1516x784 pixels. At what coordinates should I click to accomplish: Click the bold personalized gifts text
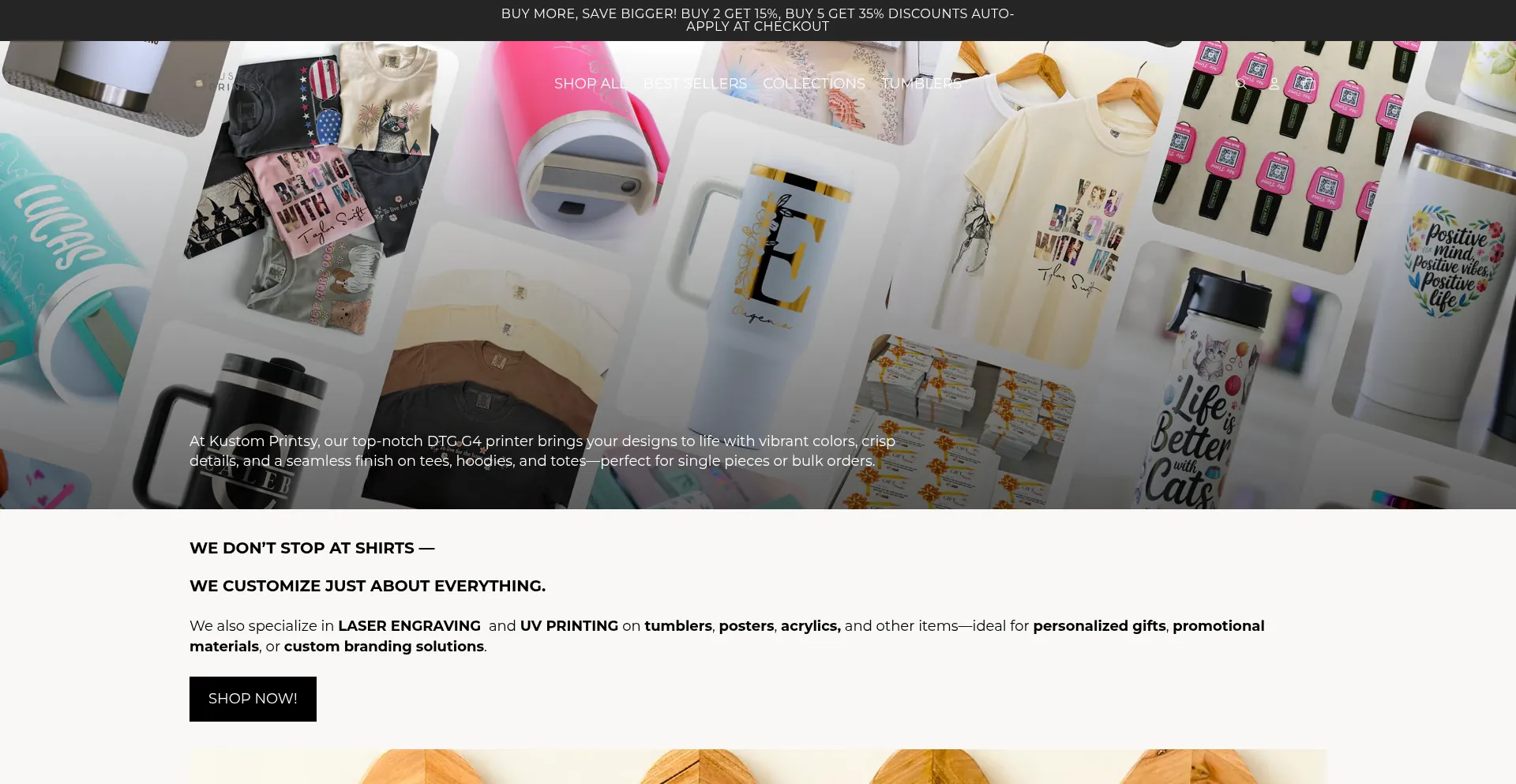[x=1099, y=626]
